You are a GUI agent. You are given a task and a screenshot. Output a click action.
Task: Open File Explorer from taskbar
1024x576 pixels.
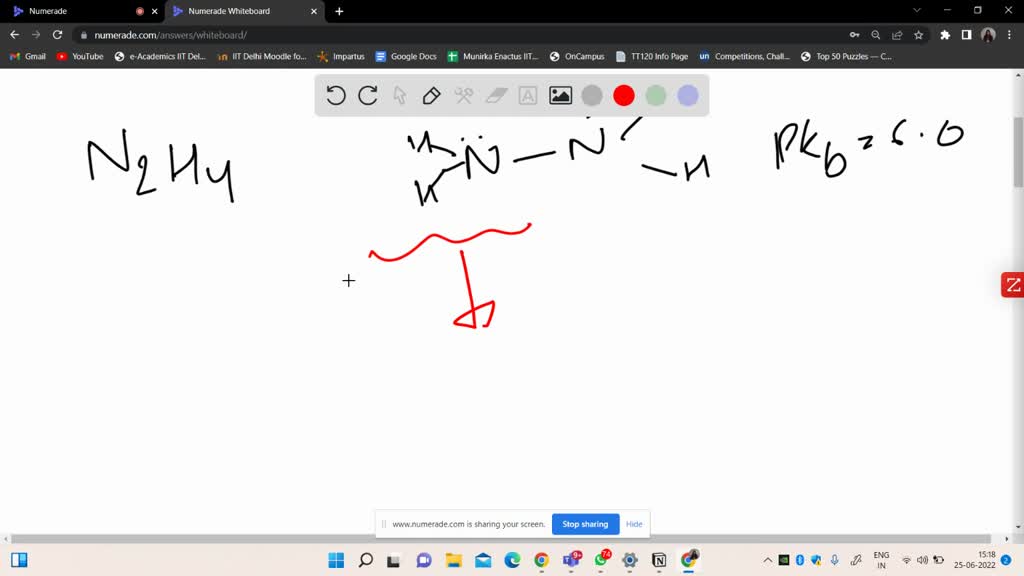[453, 560]
